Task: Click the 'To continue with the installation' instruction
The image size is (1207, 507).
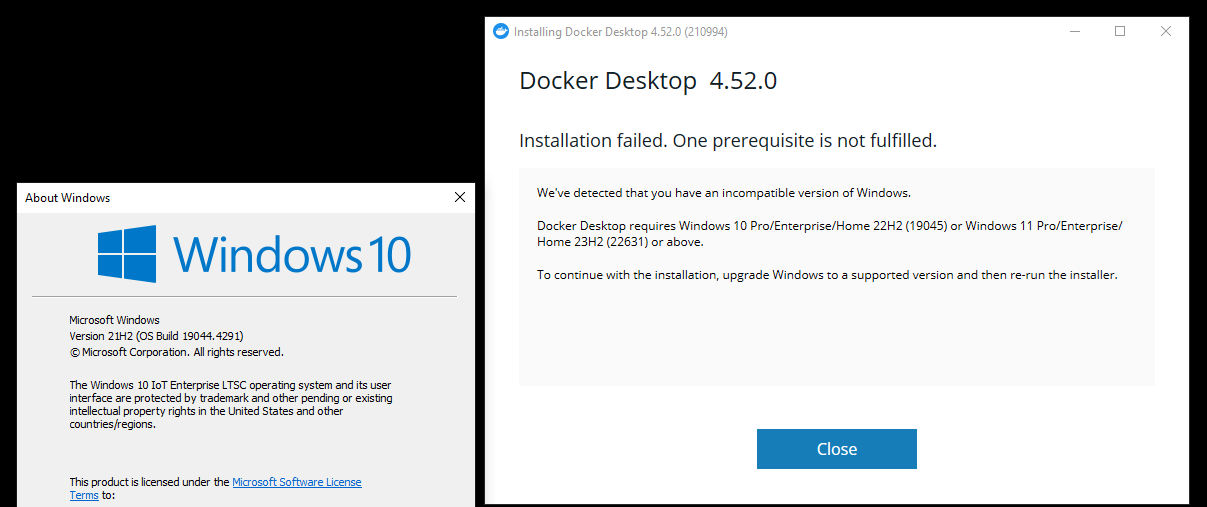Action: pos(827,274)
